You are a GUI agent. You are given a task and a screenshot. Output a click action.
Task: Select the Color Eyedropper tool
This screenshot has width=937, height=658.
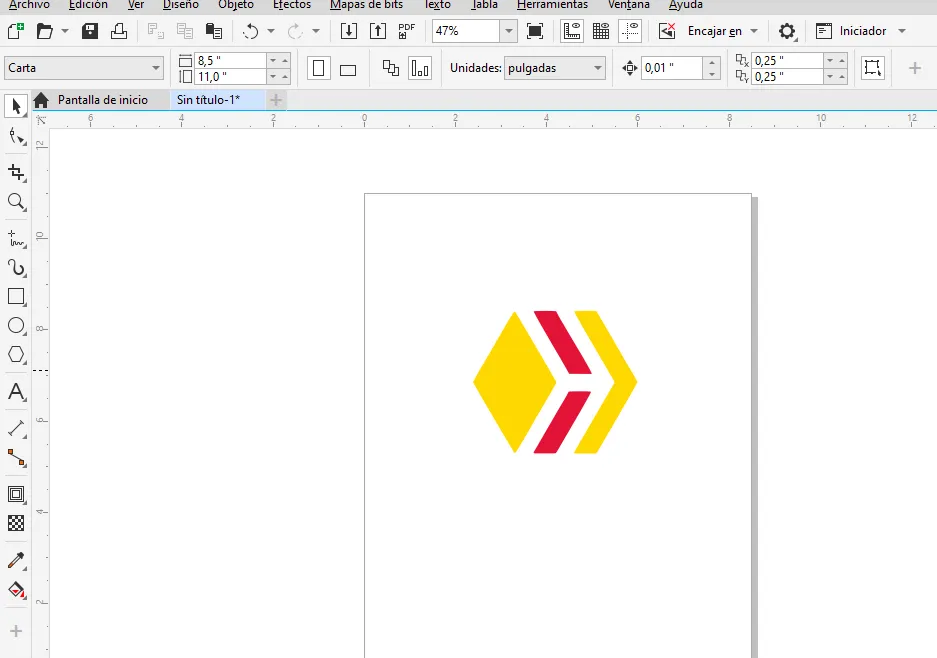[x=17, y=560]
